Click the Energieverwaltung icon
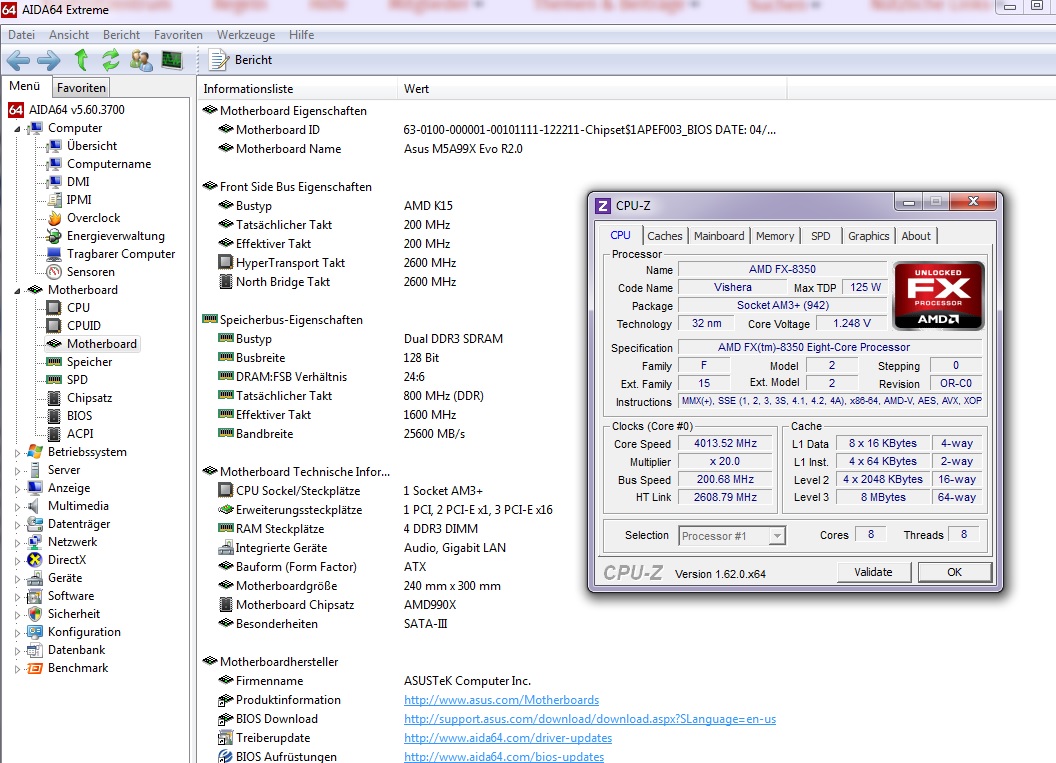This screenshot has width=1056, height=763. click(x=54, y=236)
